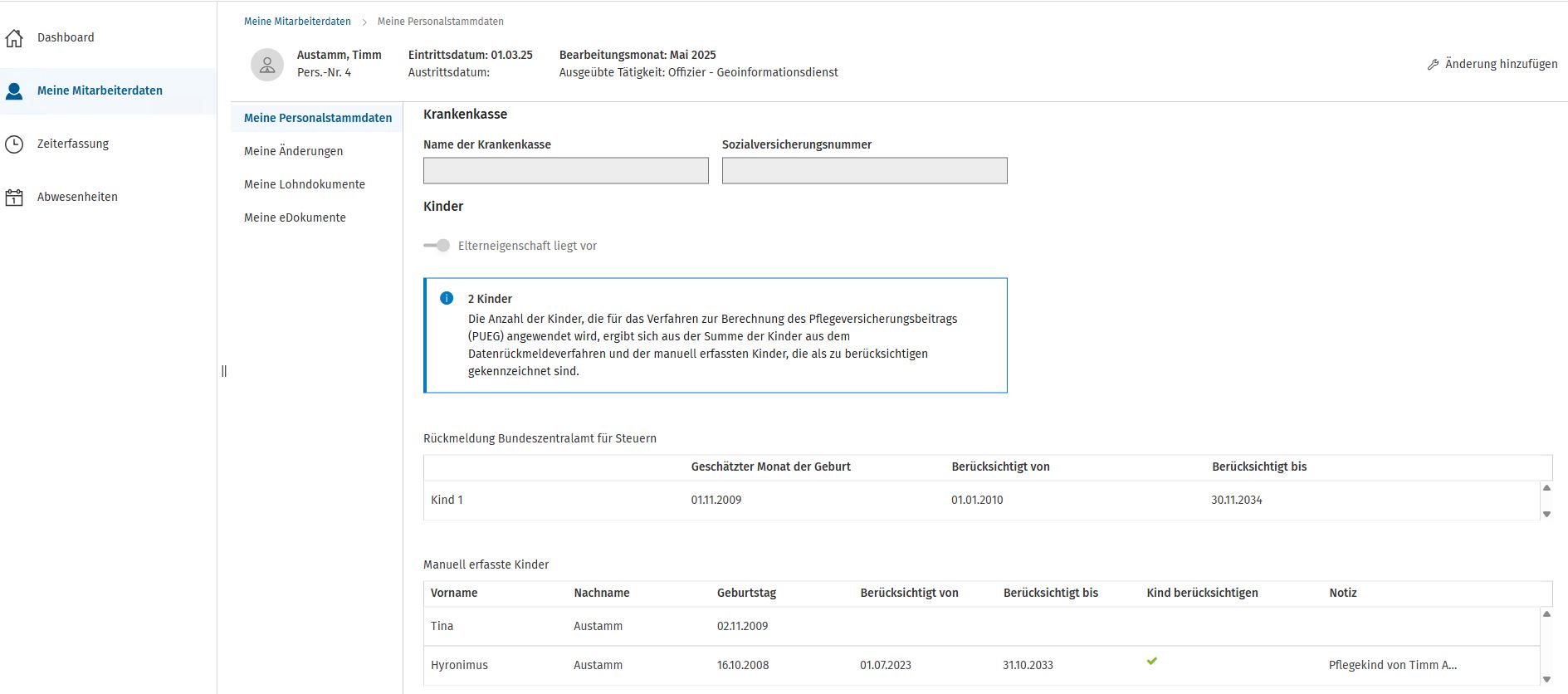Click the 31.10.2033 date cell

point(1028,665)
